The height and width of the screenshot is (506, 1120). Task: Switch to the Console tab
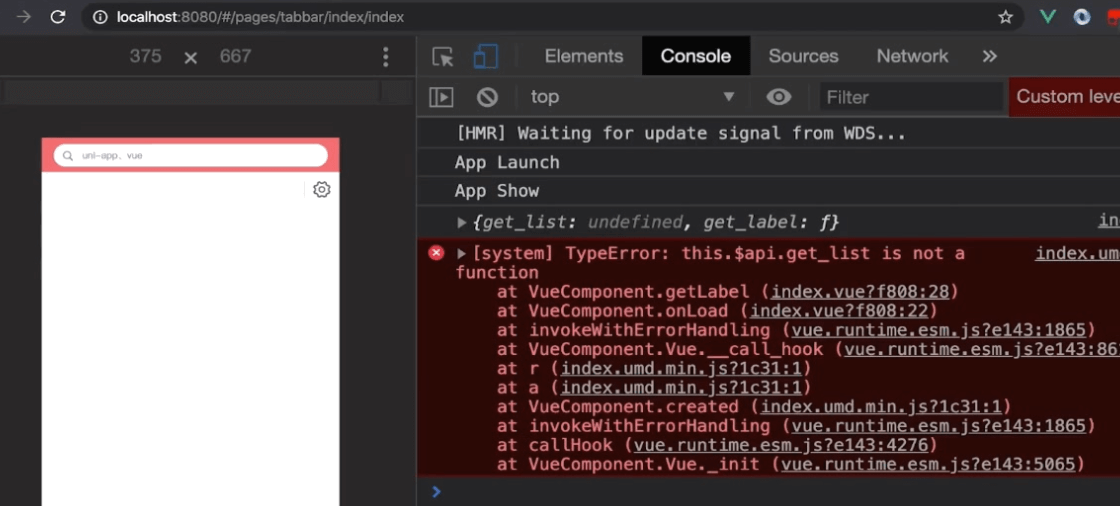[x=696, y=56]
